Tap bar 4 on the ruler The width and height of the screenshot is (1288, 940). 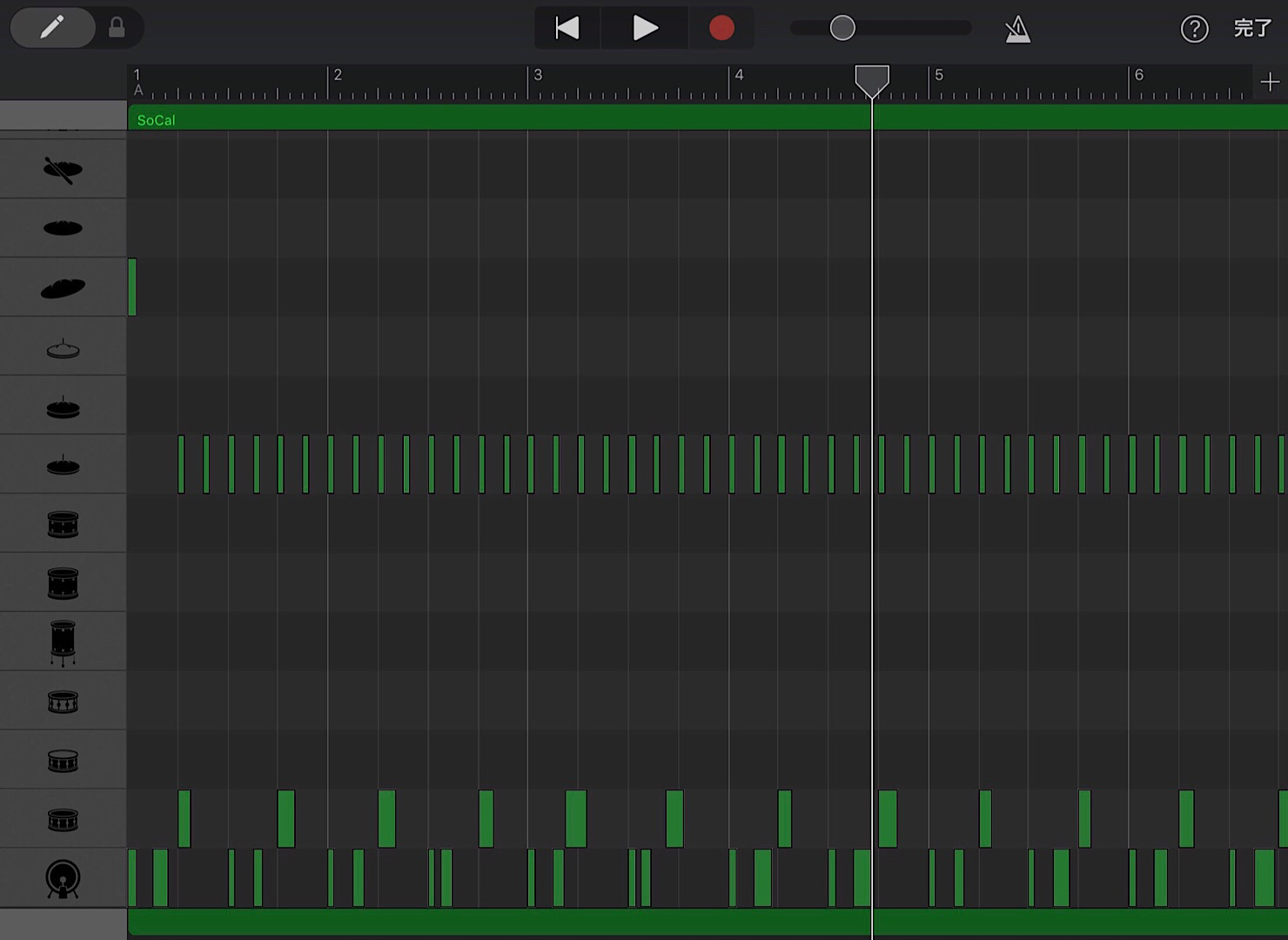(739, 75)
